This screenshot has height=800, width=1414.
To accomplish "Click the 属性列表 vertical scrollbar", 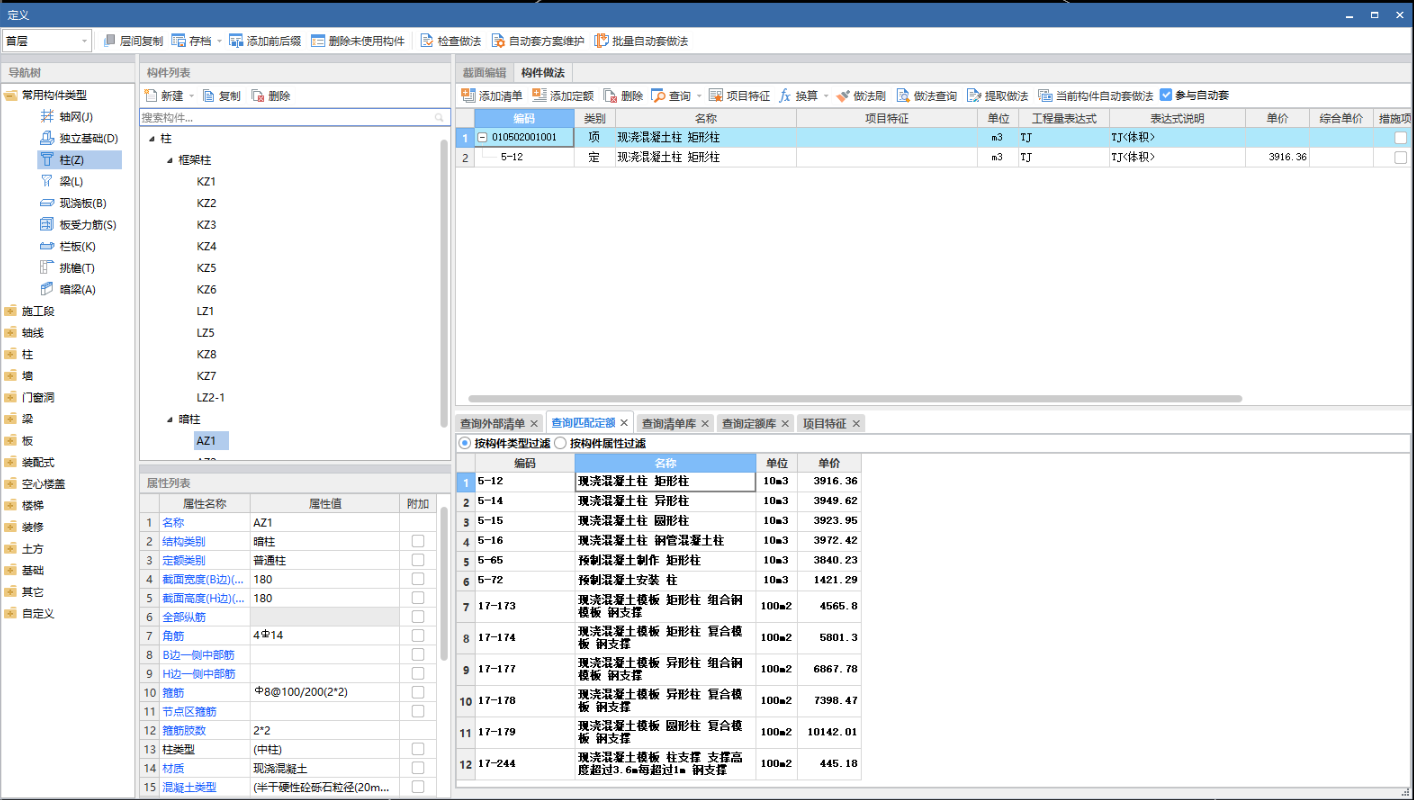I will pyautogui.click(x=444, y=585).
